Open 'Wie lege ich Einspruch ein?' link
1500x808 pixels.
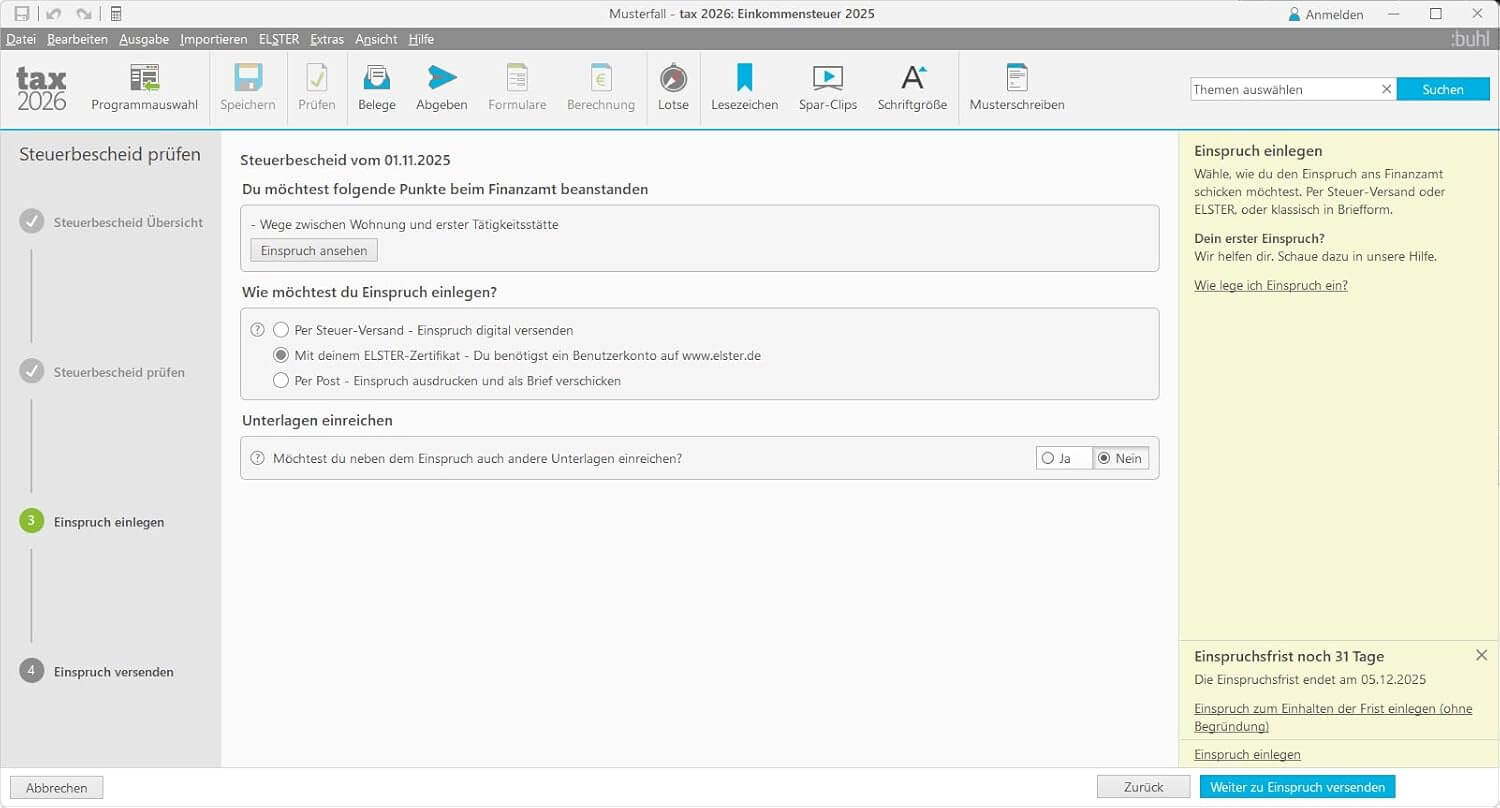1270,286
